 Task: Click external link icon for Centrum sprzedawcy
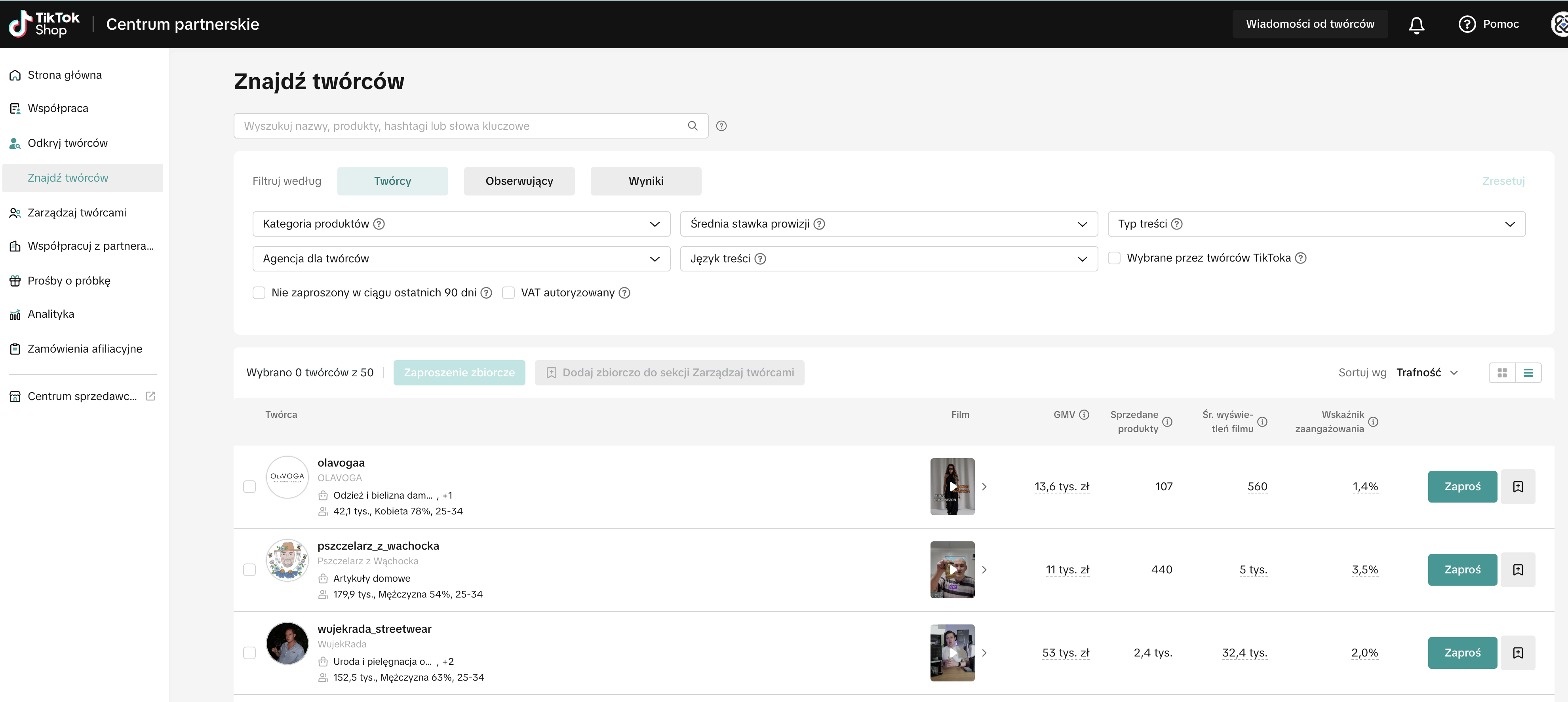(151, 396)
